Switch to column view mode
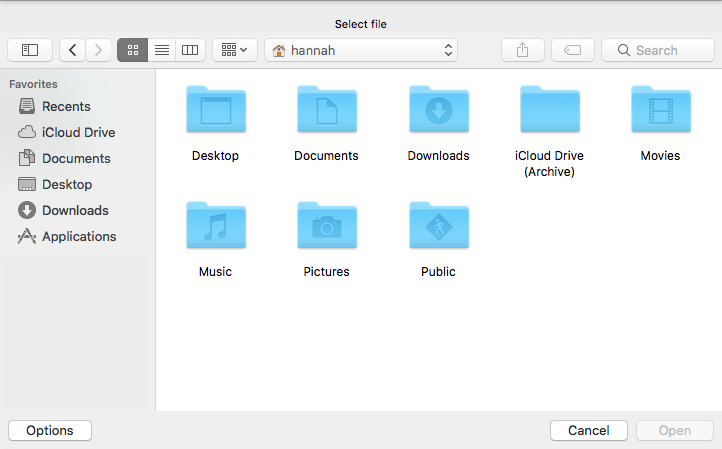Image resolution: width=722 pixels, height=449 pixels. pos(190,50)
